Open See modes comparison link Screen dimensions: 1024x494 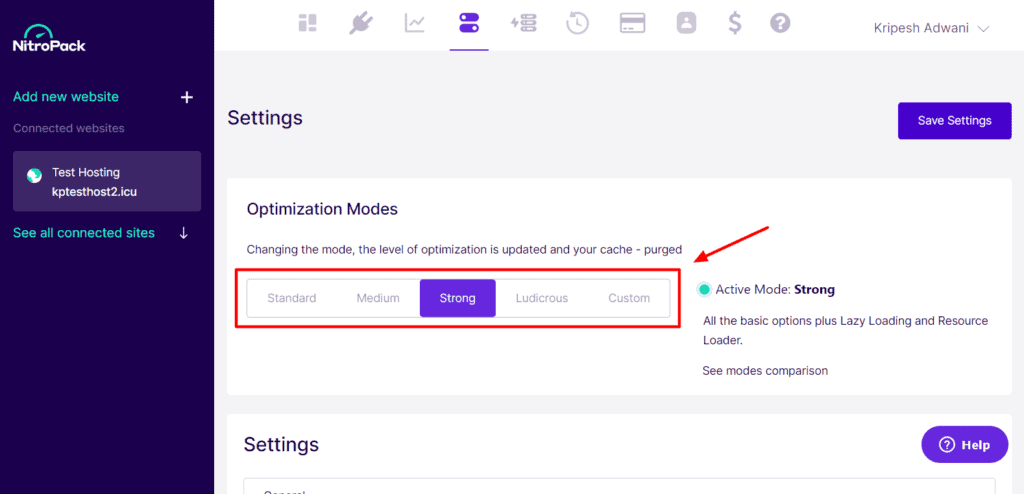pyautogui.click(x=765, y=371)
